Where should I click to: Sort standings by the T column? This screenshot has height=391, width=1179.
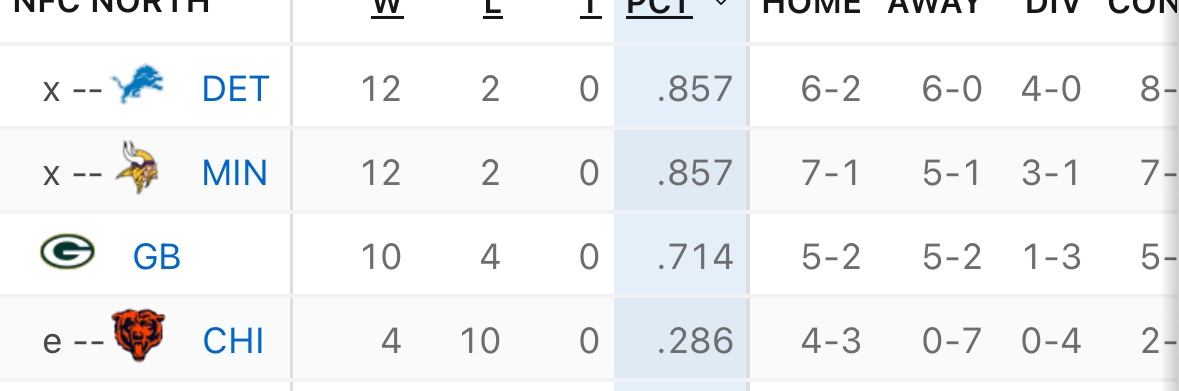click(x=590, y=8)
